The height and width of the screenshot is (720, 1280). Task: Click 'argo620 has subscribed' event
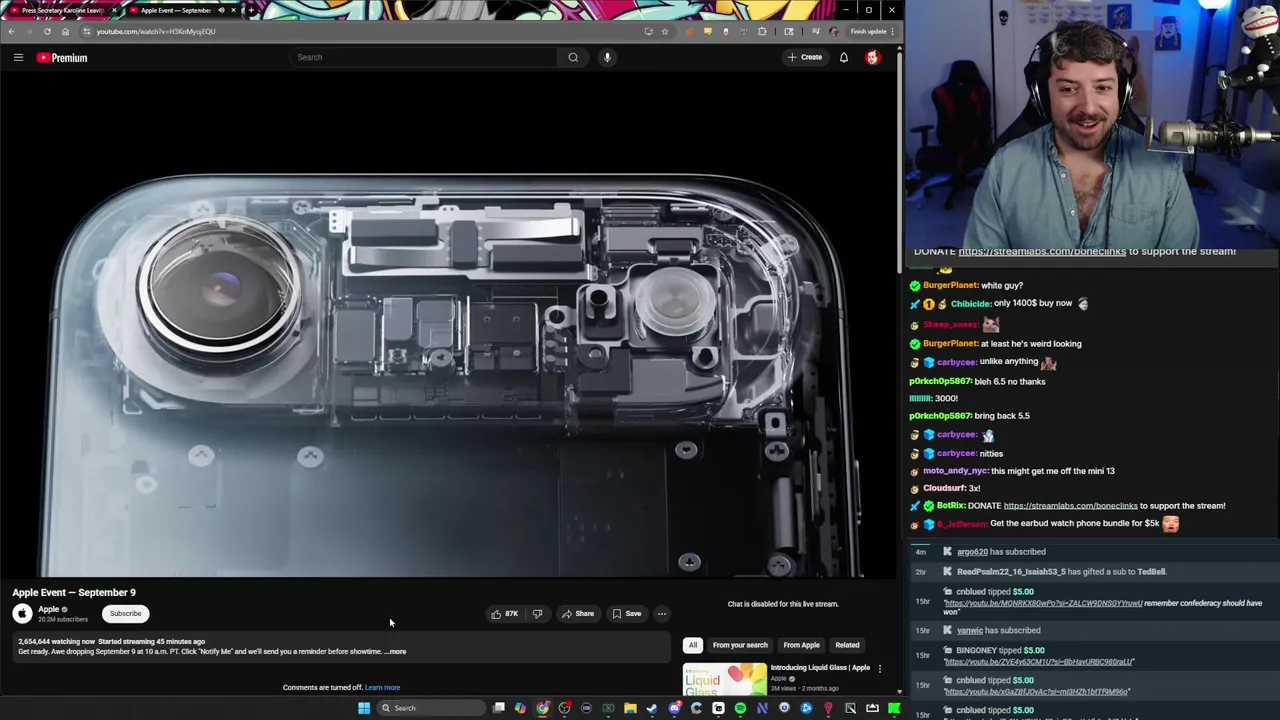tap(1001, 552)
